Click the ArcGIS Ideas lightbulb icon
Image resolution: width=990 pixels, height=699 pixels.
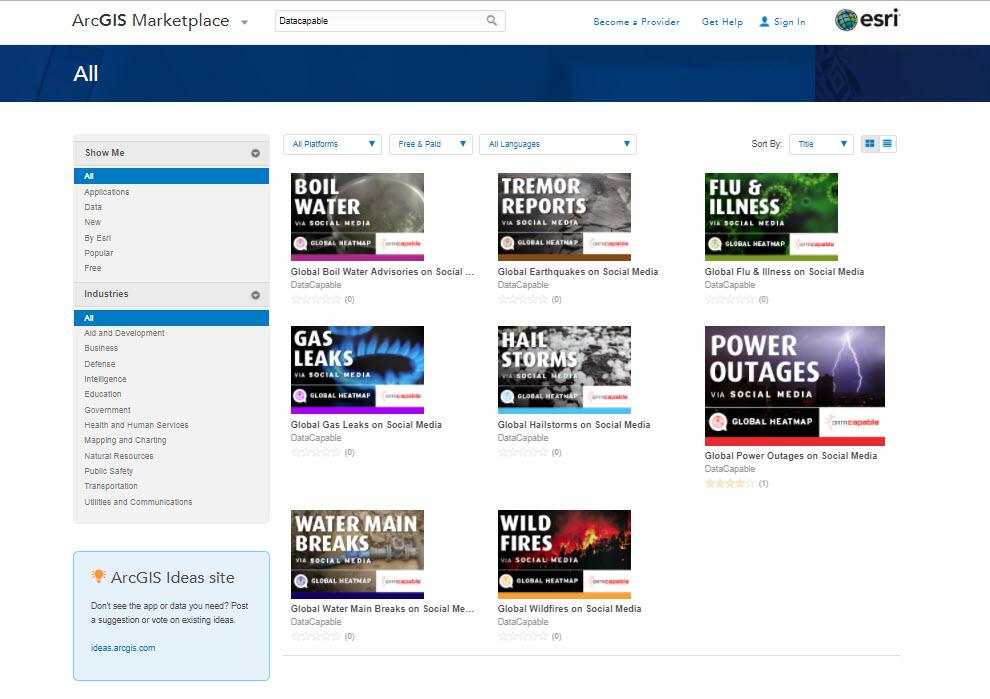pyautogui.click(x=98, y=576)
